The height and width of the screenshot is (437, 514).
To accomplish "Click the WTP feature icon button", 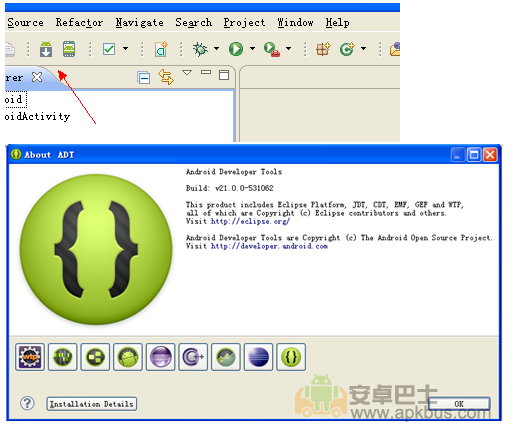I will tap(30, 357).
